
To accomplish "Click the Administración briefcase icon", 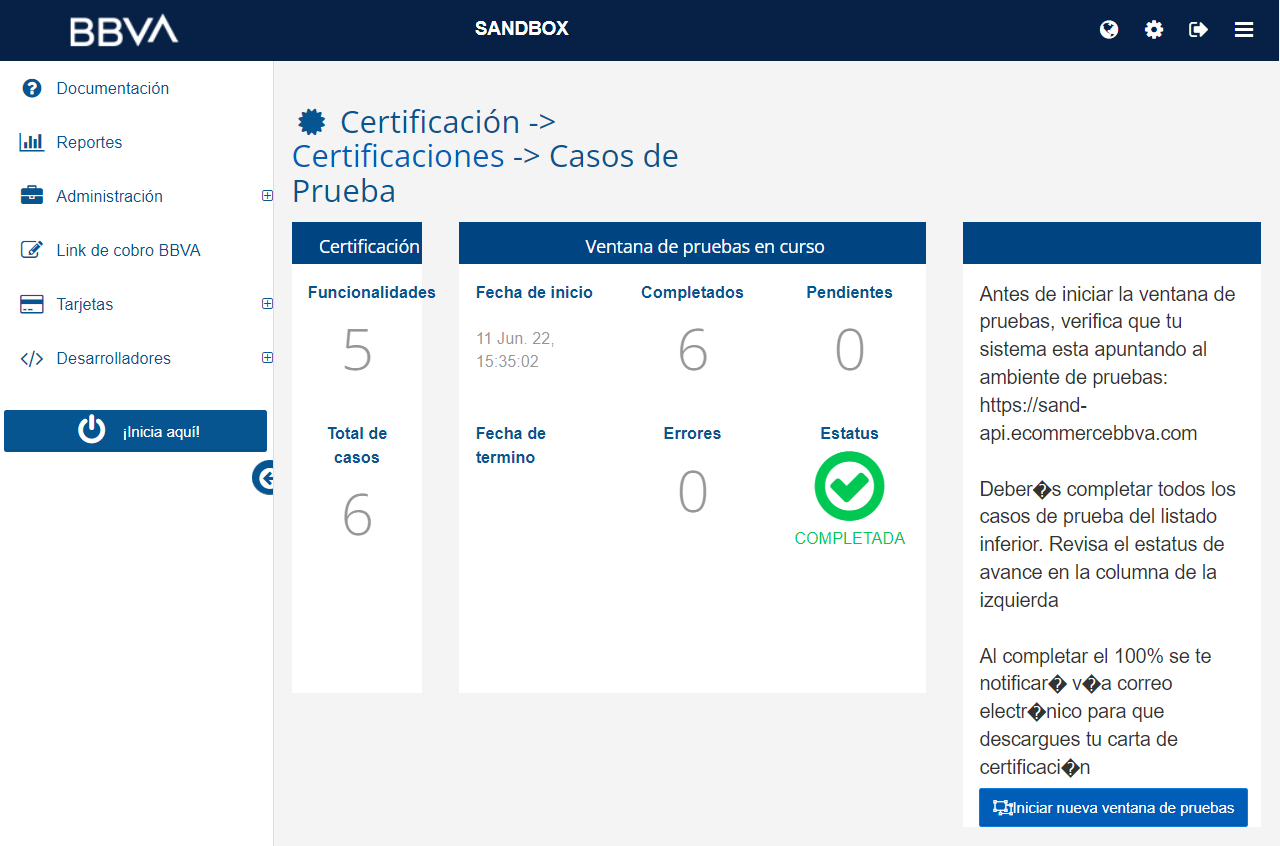I will pyautogui.click(x=32, y=196).
